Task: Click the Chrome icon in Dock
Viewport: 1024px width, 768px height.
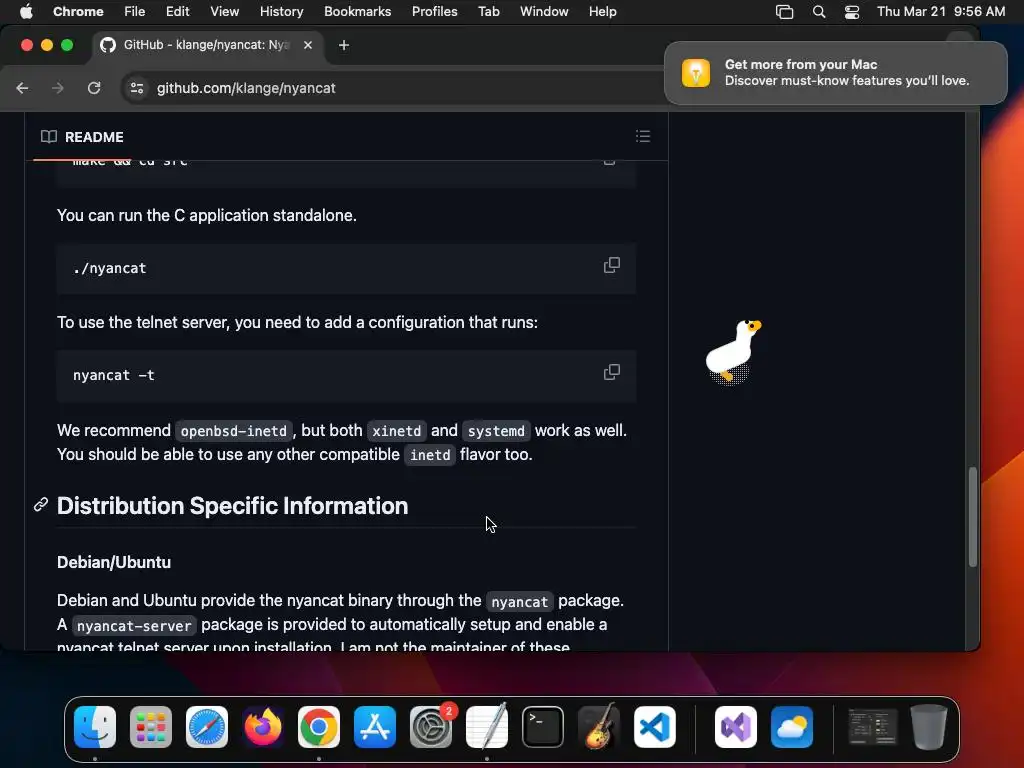Action: tap(319, 727)
